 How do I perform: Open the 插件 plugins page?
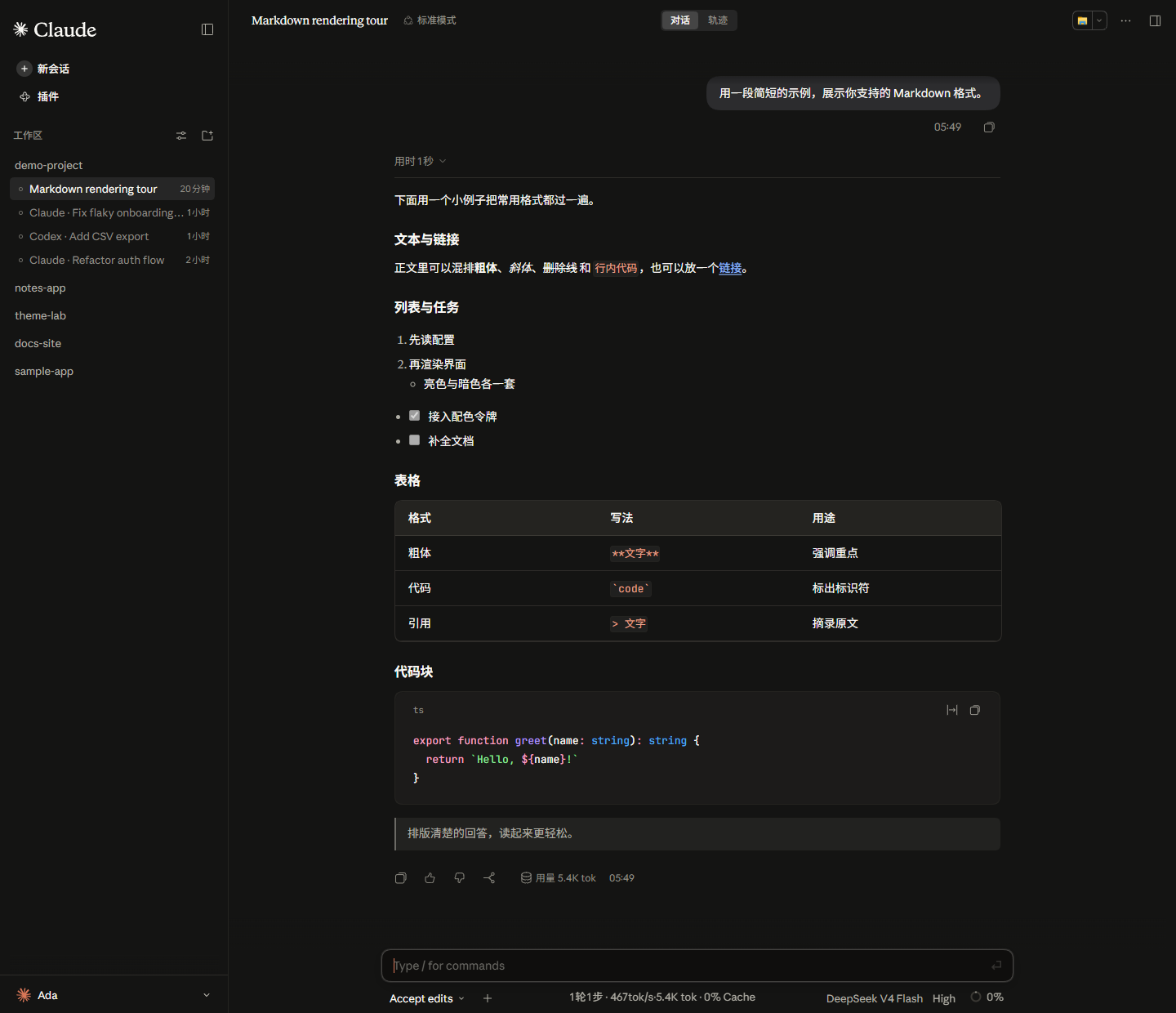(x=39, y=96)
